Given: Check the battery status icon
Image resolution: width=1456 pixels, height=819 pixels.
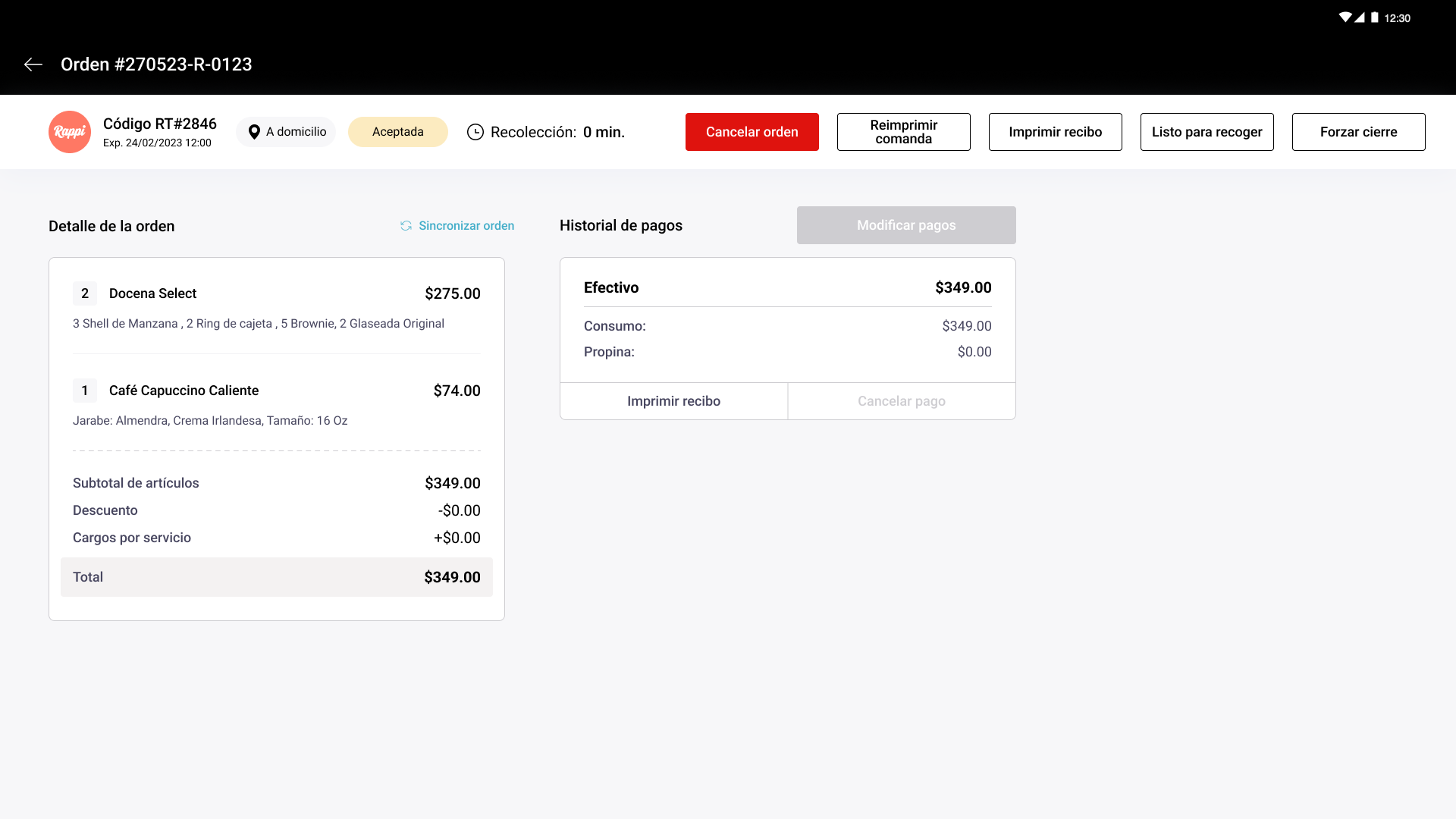Looking at the screenshot, I should [x=1375, y=17].
